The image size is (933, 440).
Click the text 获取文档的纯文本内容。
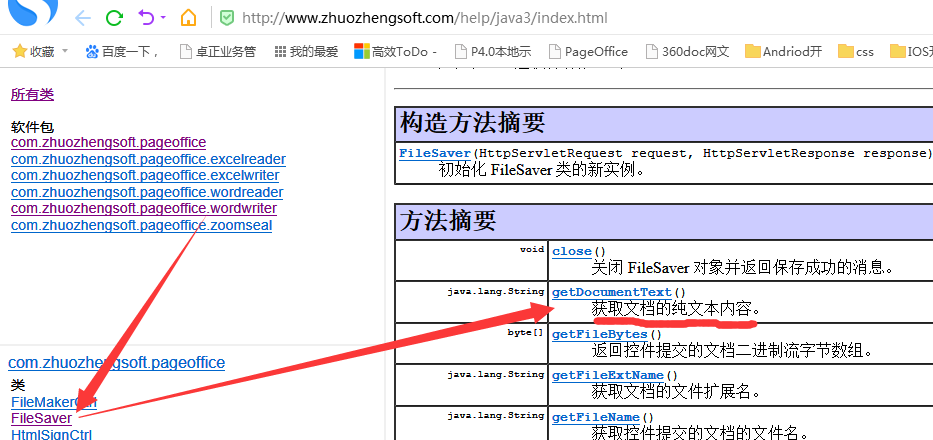tap(677, 309)
